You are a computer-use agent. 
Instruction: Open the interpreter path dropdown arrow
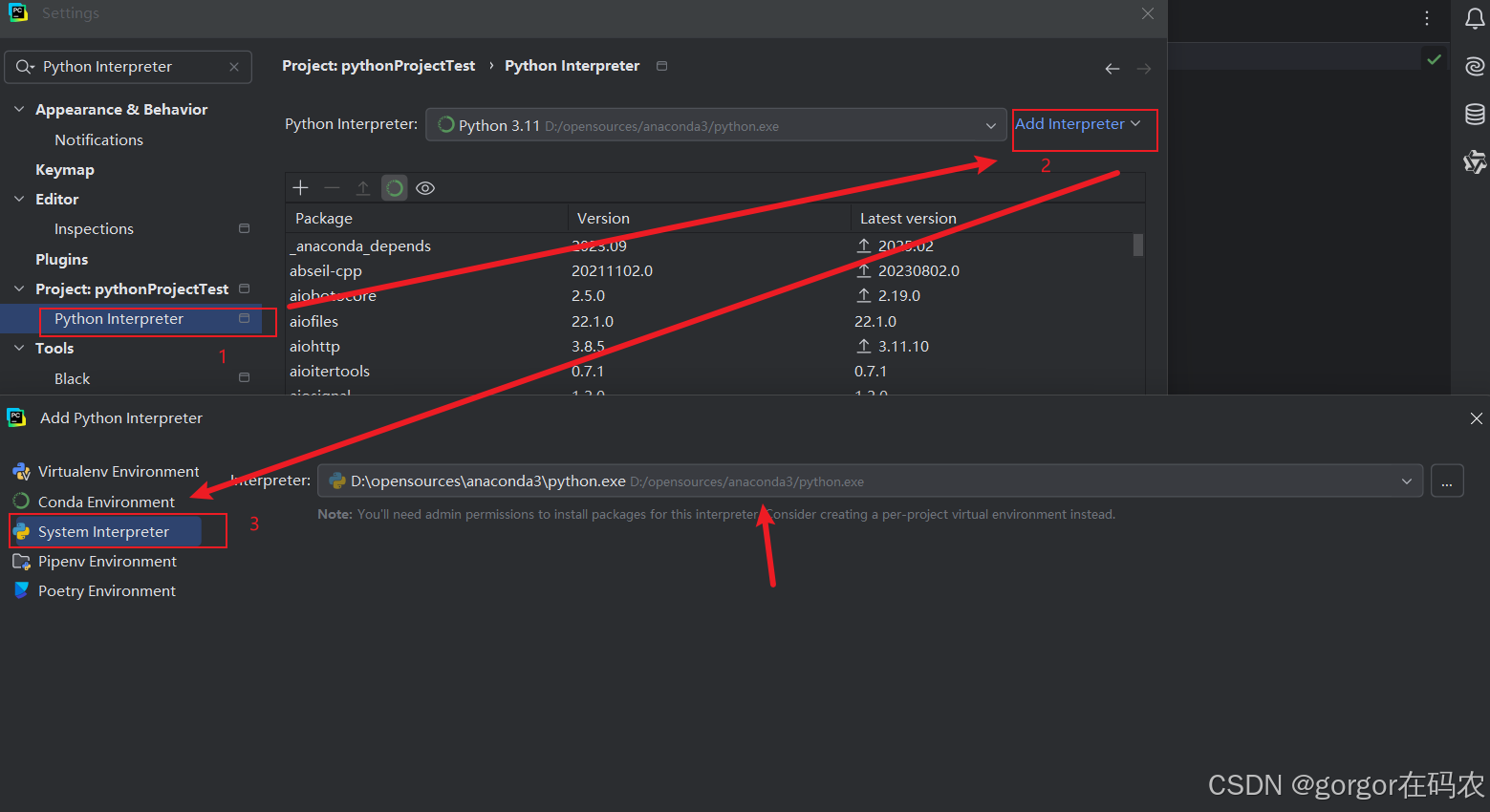point(1407,481)
